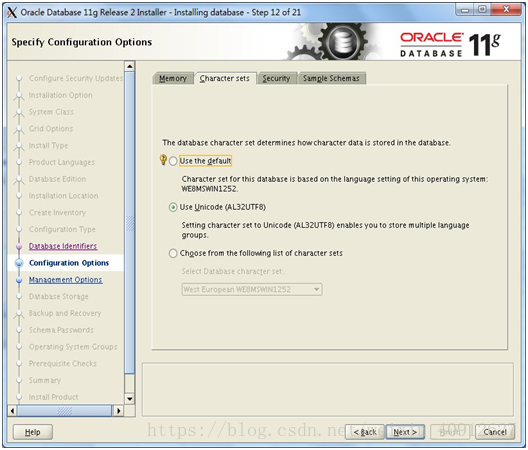This screenshot has width=528, height=450.
Task: Click the scroll left arrow under steps panel
Action: (12, 411)
